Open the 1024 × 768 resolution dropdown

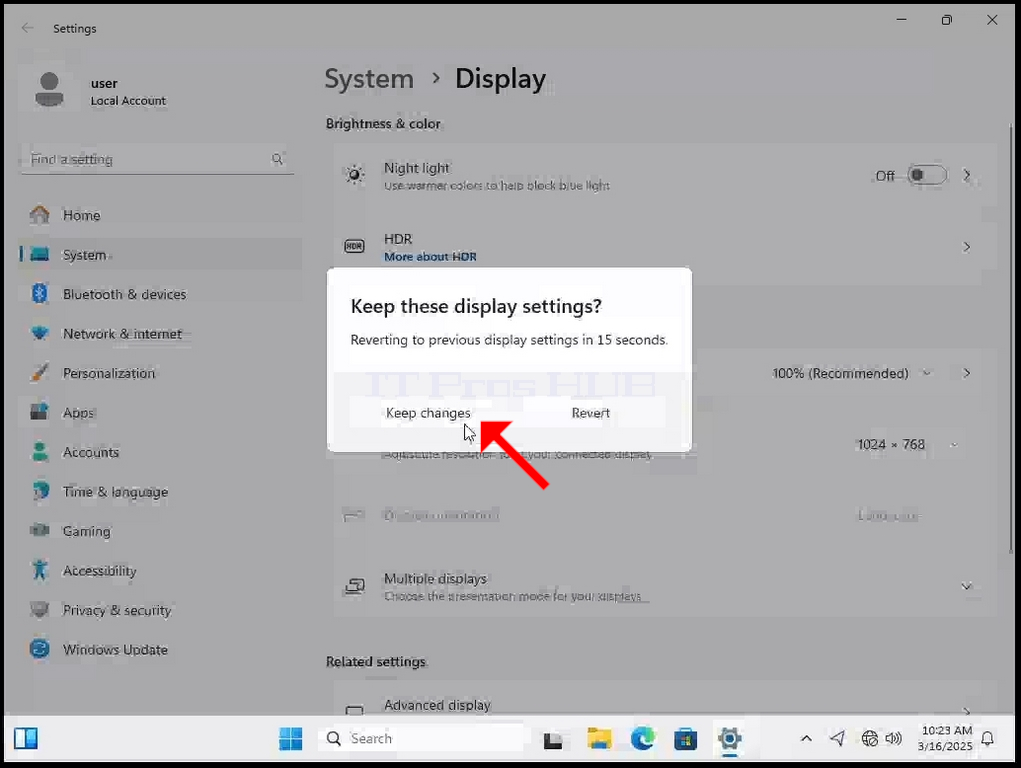(x=906, y=445)
